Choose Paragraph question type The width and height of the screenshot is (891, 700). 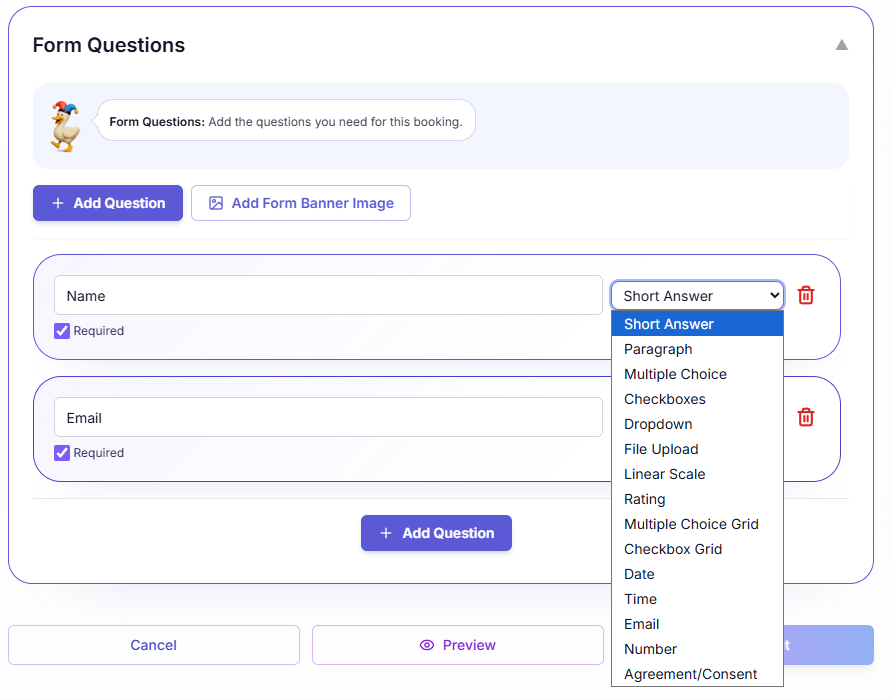tap(697, 349)
